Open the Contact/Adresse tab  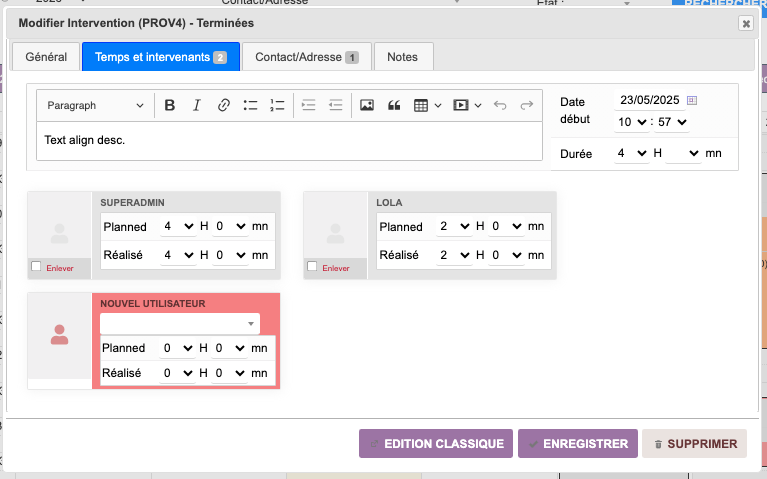[306, 57]
